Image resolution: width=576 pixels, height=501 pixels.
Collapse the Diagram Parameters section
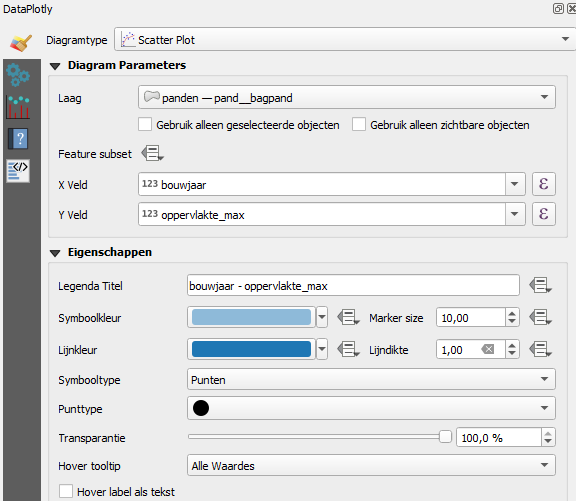coord(55,66)
